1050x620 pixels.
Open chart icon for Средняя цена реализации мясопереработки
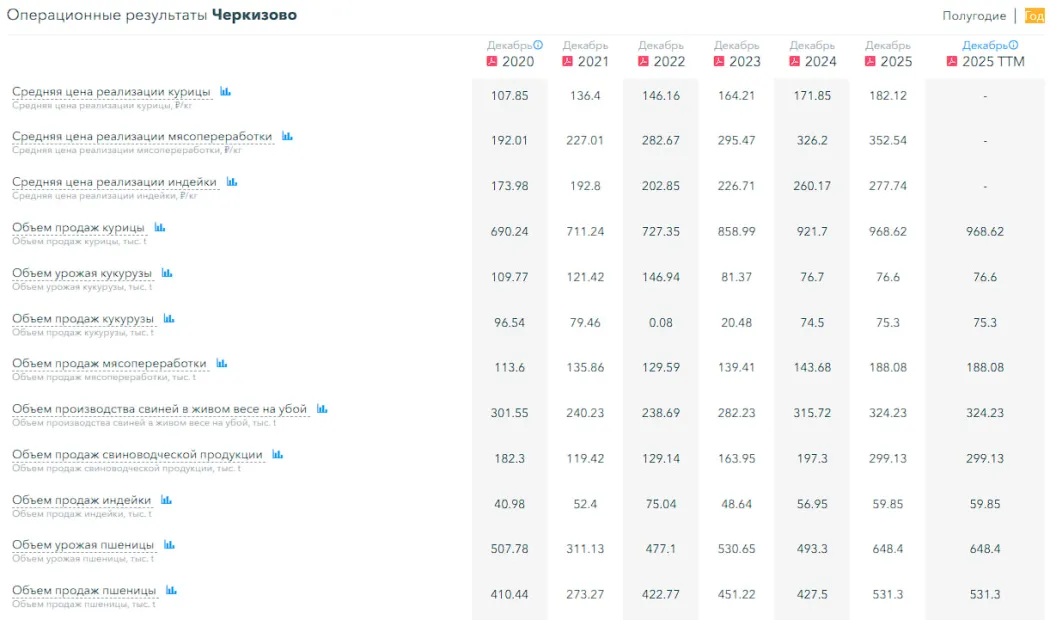point(287,136)
